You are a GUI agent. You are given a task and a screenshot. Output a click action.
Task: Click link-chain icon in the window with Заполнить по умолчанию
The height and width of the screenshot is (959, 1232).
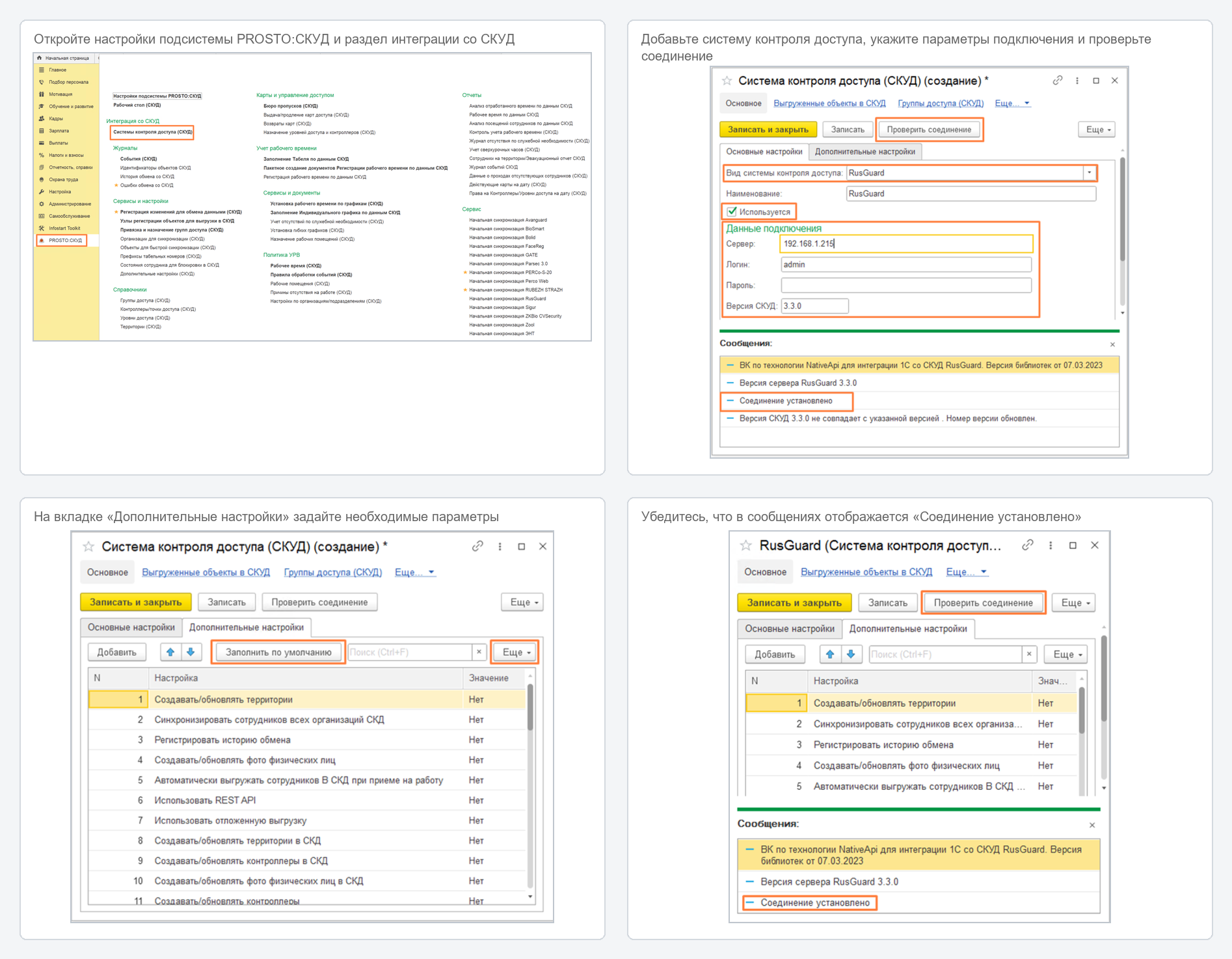point(477,547)
